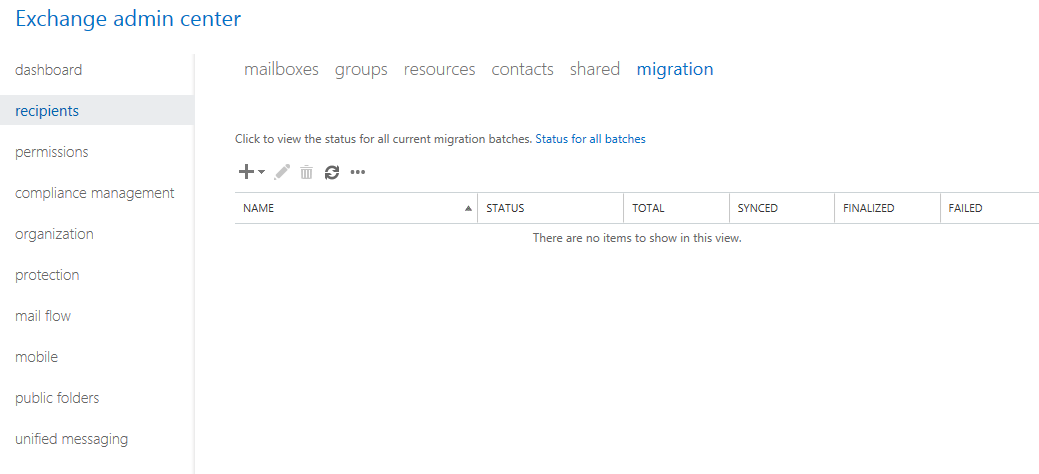Click the trash can delete icon
1039x474 pixels.
tap(306, 172)
